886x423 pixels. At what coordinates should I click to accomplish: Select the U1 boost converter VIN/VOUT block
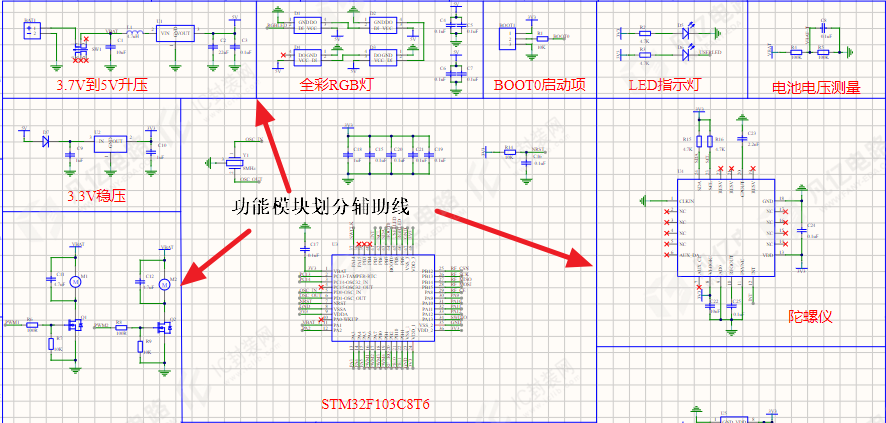pyautogui.click(x=176, y=34)
